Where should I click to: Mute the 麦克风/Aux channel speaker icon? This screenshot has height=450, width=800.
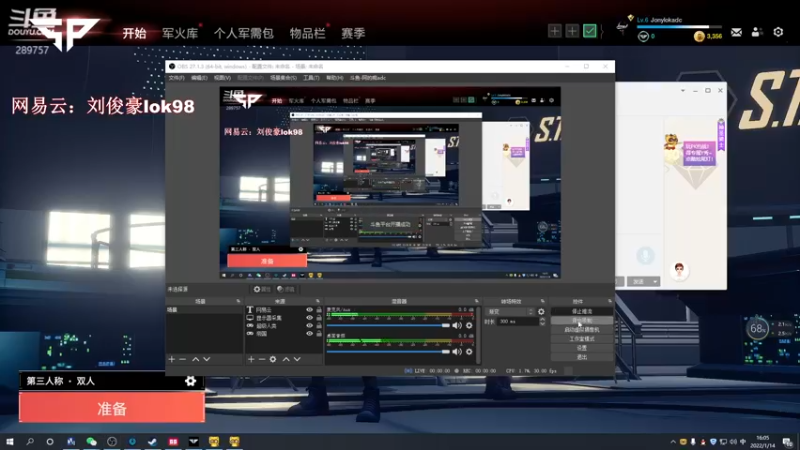[457, 325]
